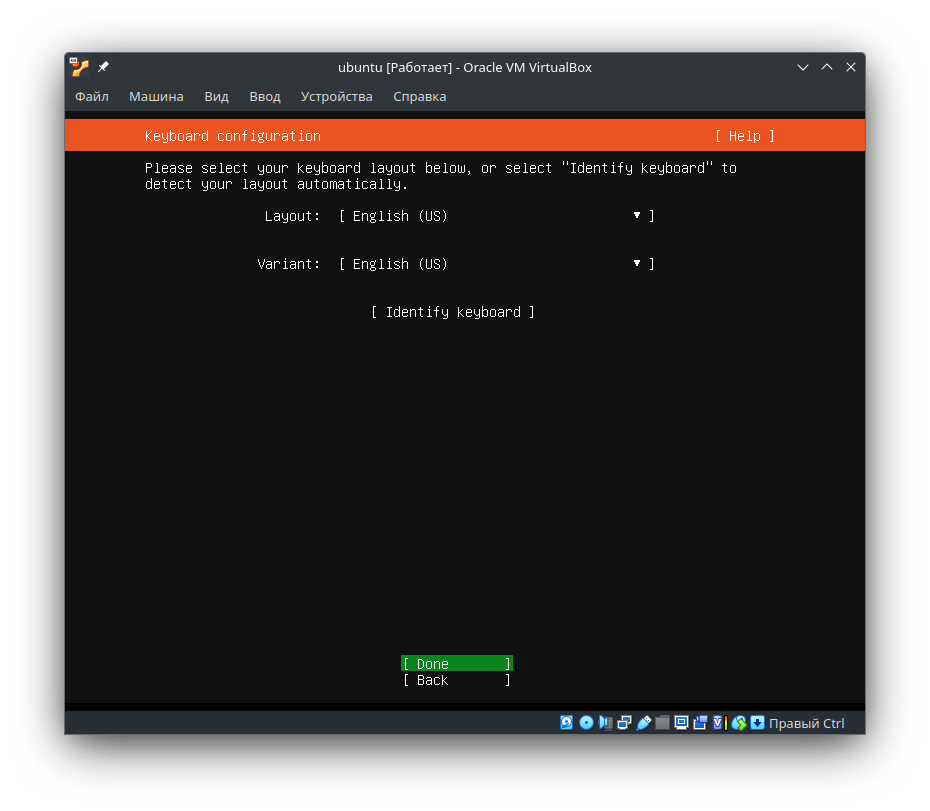
Task: Click the recording status icon
Action: [700, 722]
